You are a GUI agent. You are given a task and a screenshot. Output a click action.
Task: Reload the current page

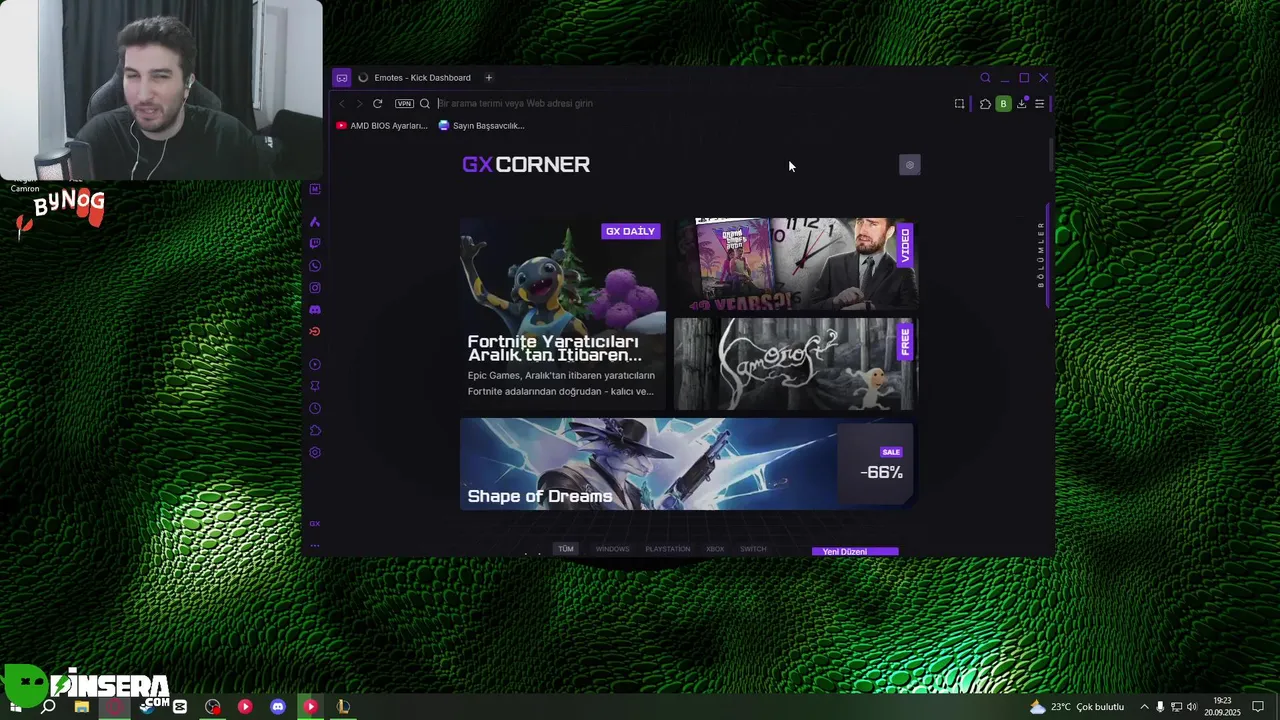click(x=377, y=104)
